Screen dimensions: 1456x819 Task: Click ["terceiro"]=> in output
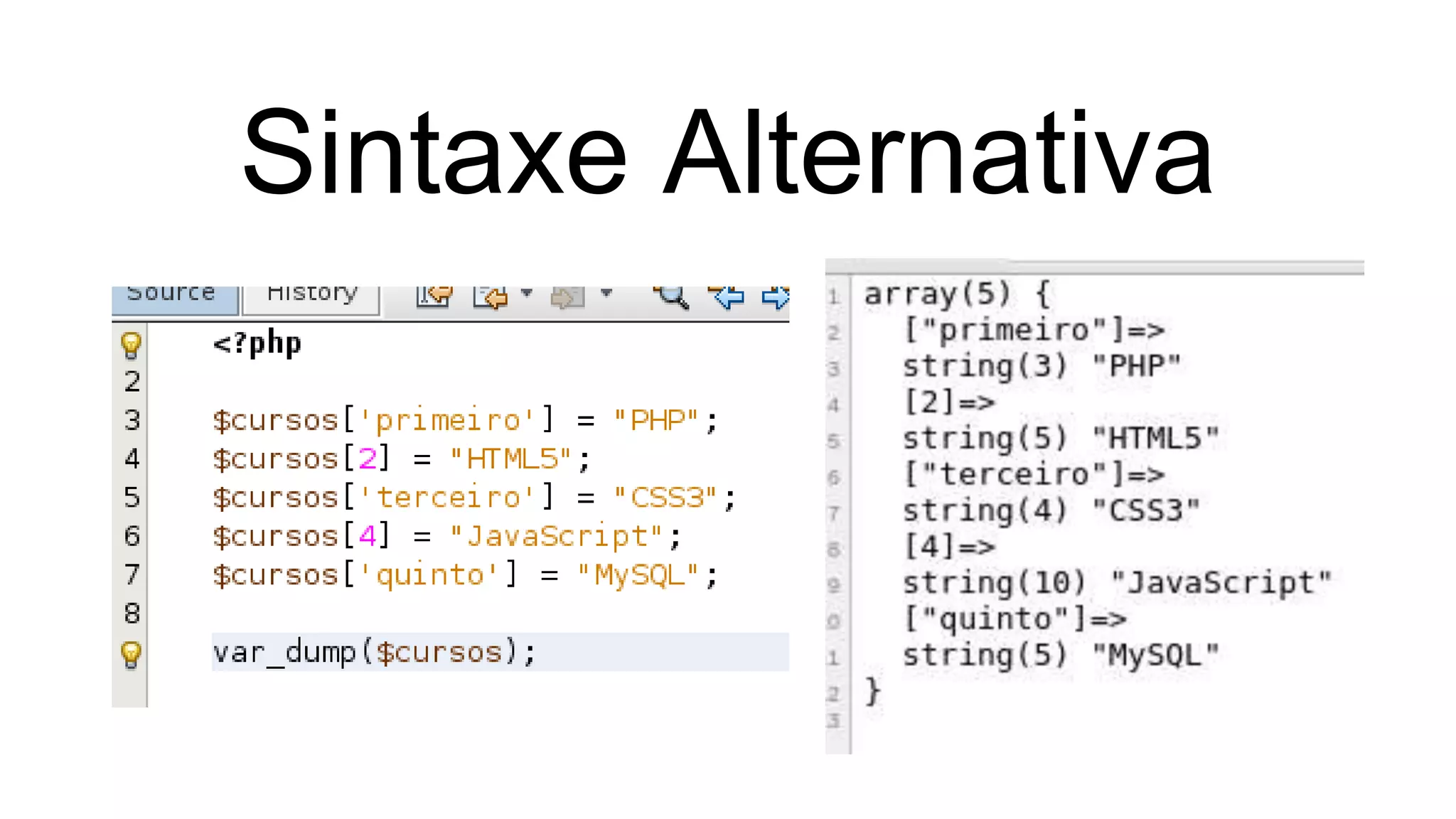[1034, 475]
